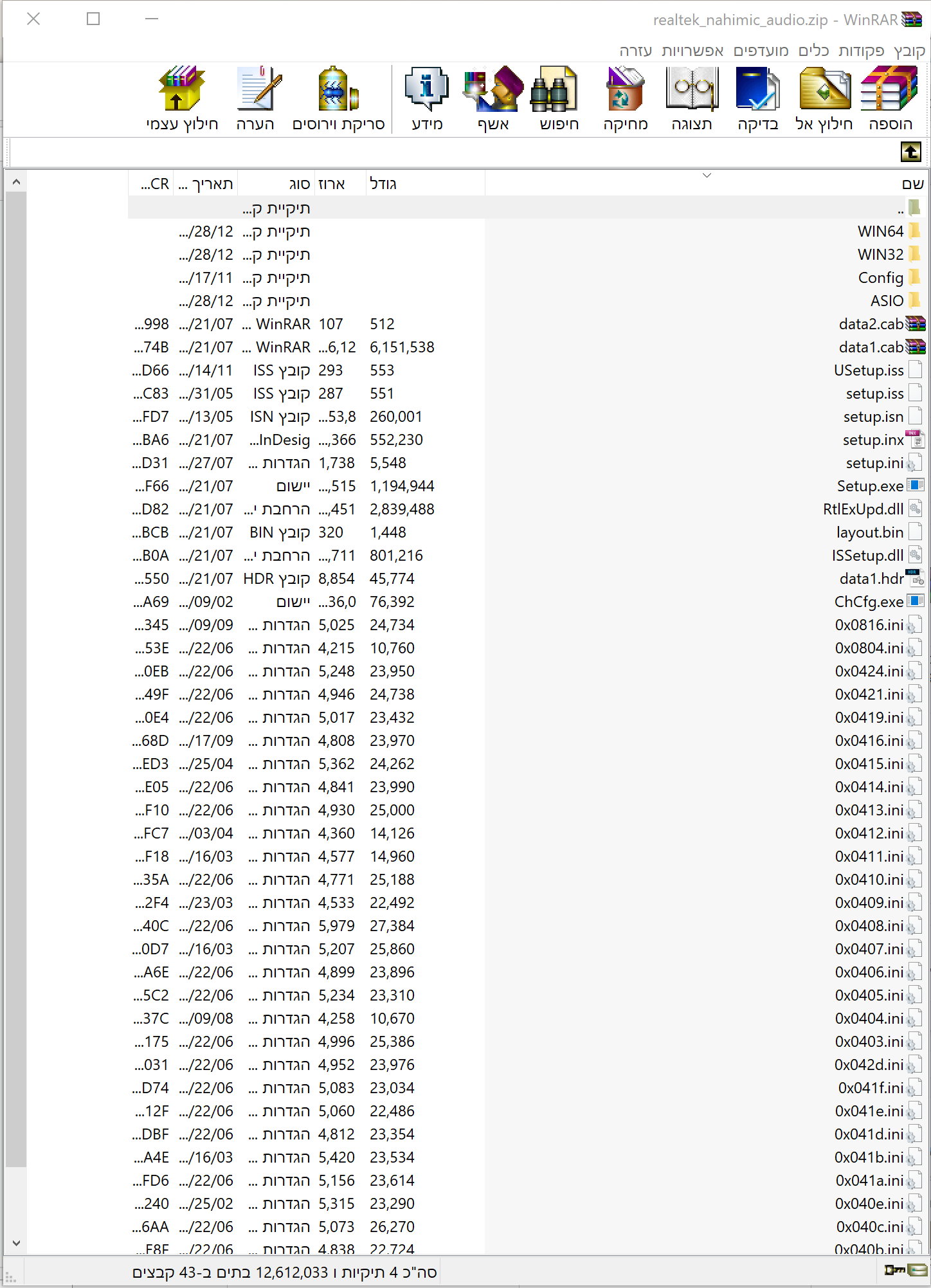Select the data1.cab archive icon

pyautogui.click(x=916, y=347)
